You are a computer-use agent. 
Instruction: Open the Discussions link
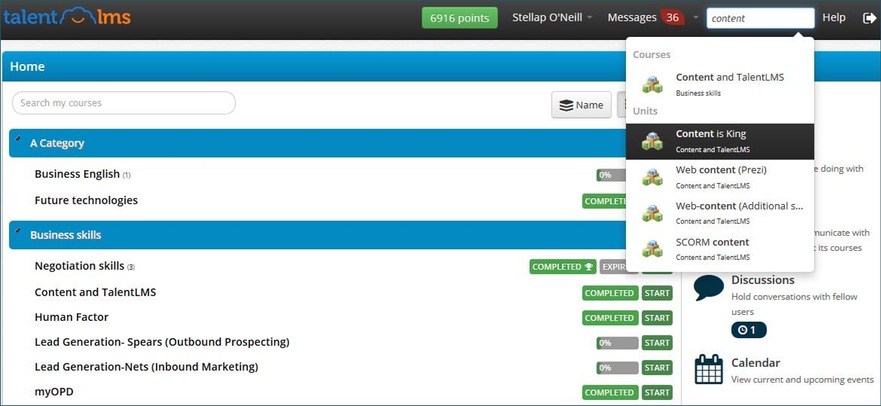click(x=763, y=280)
